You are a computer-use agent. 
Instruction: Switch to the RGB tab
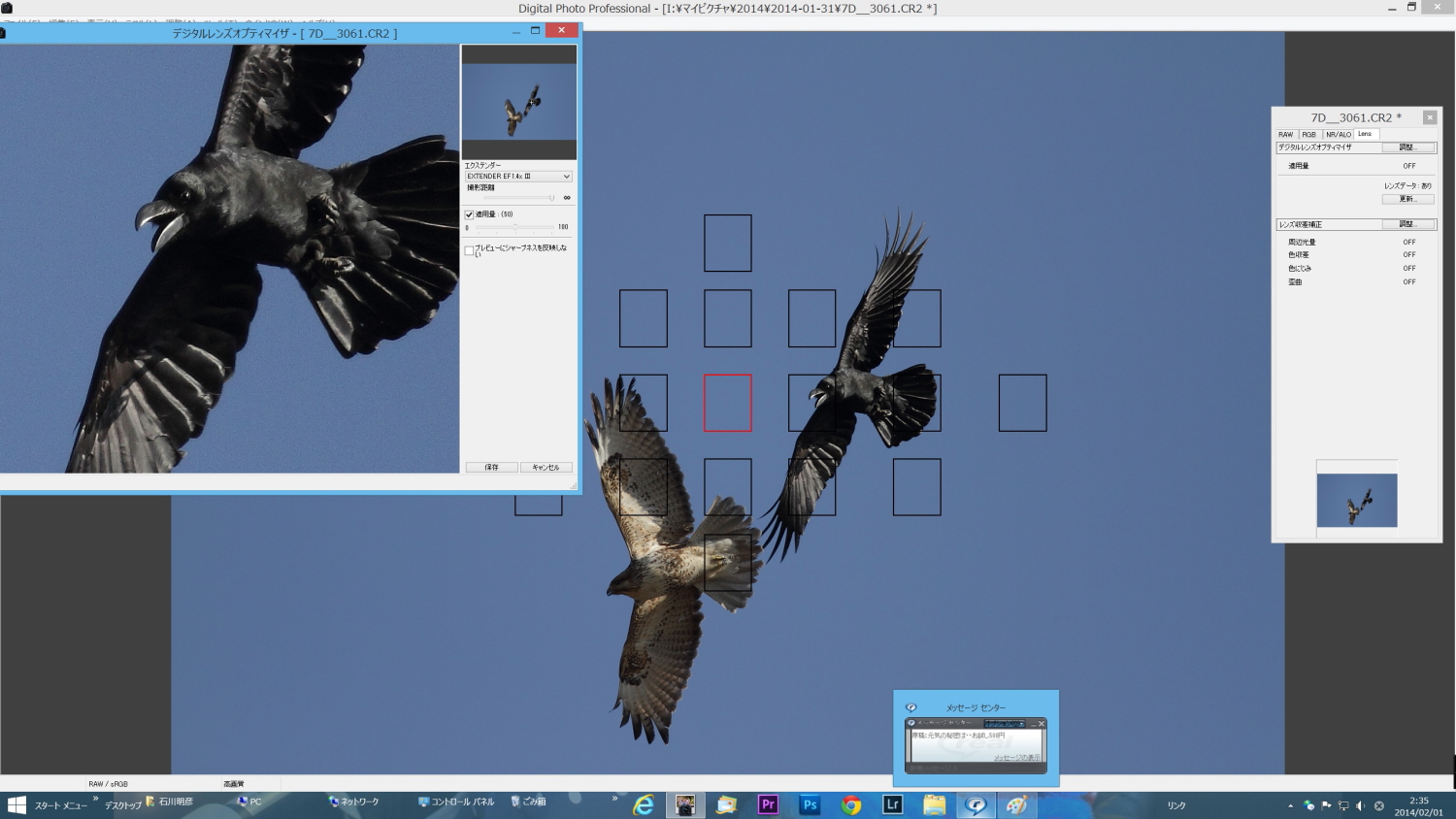(1309, 134)
